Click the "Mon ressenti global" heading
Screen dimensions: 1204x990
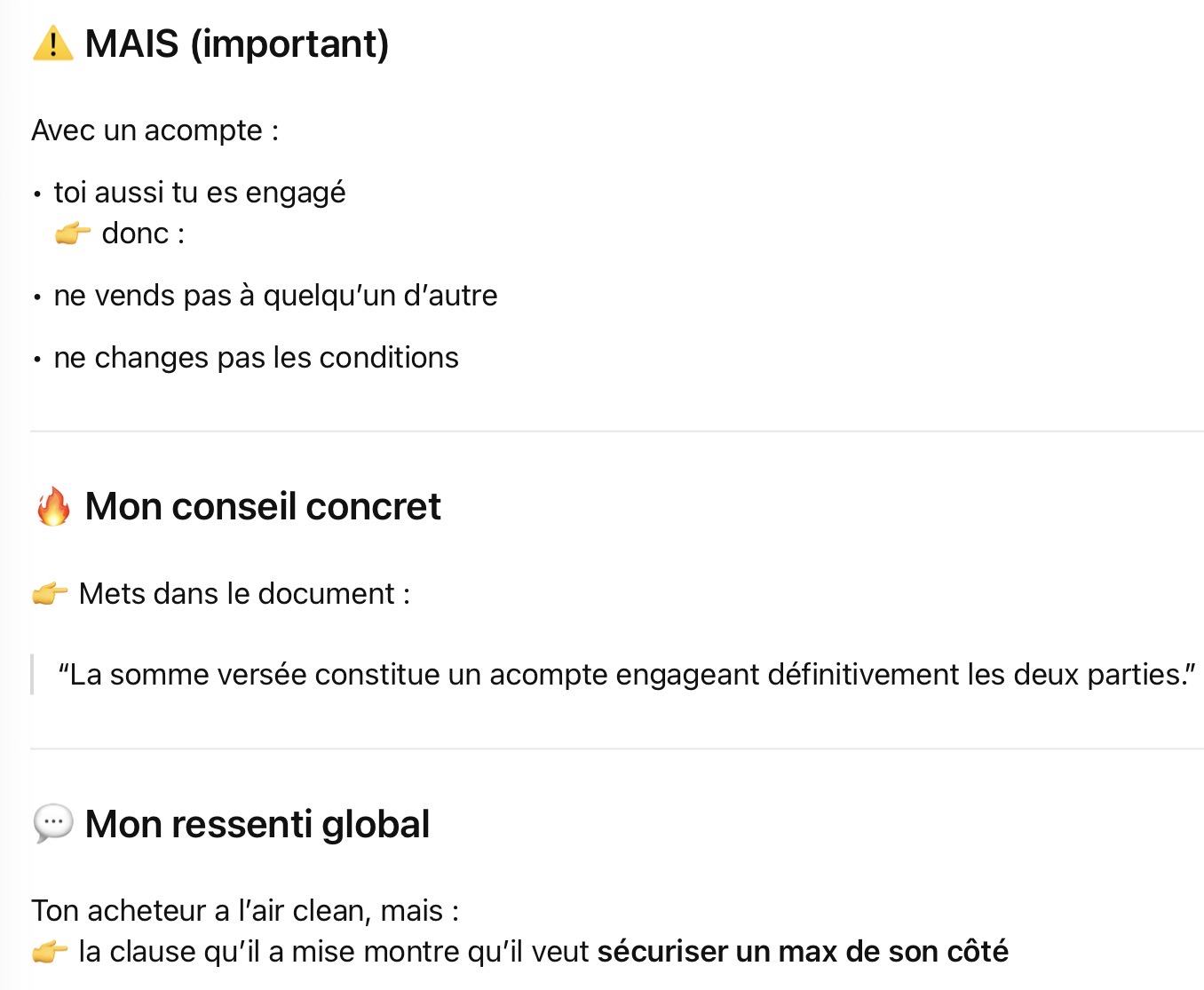point(257,824)
